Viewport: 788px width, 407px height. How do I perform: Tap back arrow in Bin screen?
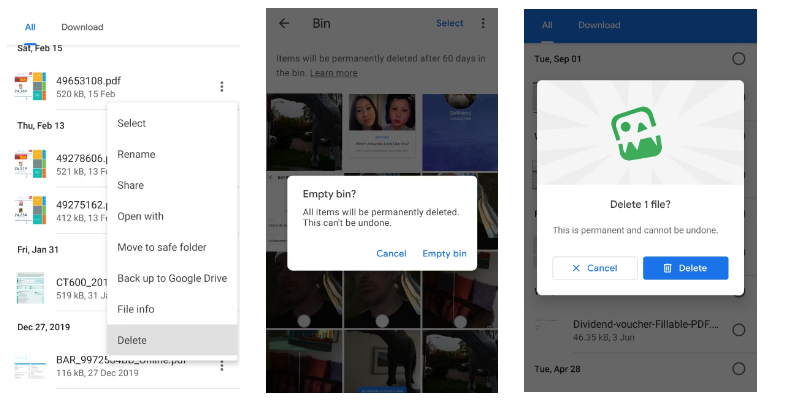coord(284,23)
